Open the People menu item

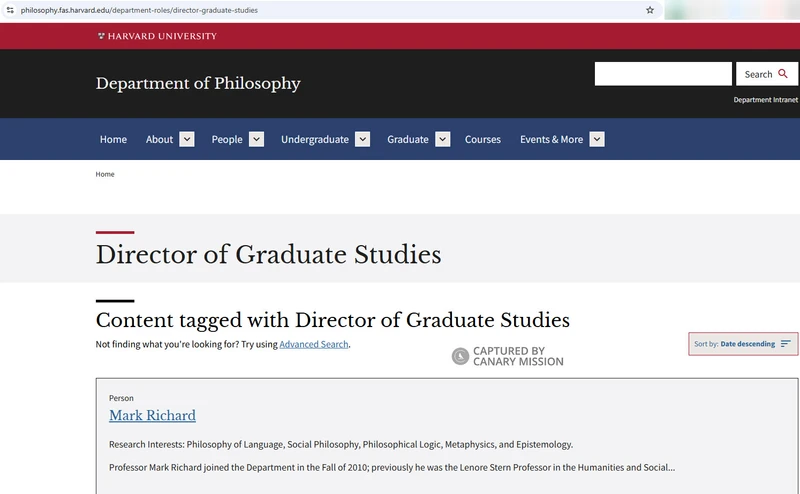pyautogui.click(x=227, y=139)
